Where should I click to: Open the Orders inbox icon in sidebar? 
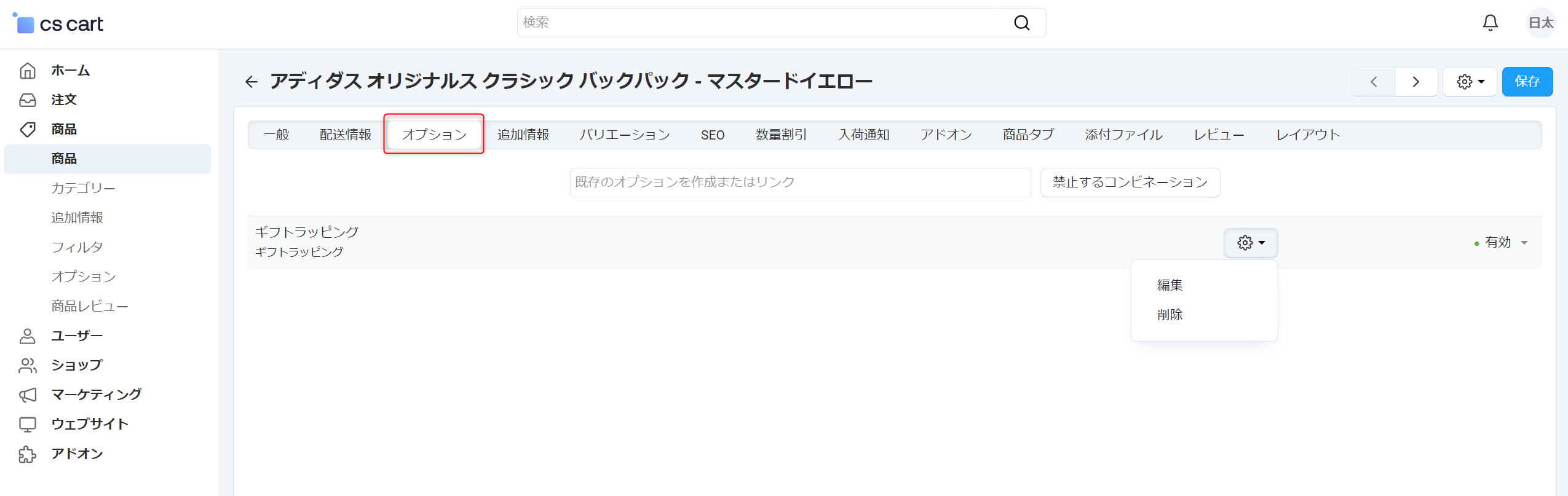(x=28, y=100)
